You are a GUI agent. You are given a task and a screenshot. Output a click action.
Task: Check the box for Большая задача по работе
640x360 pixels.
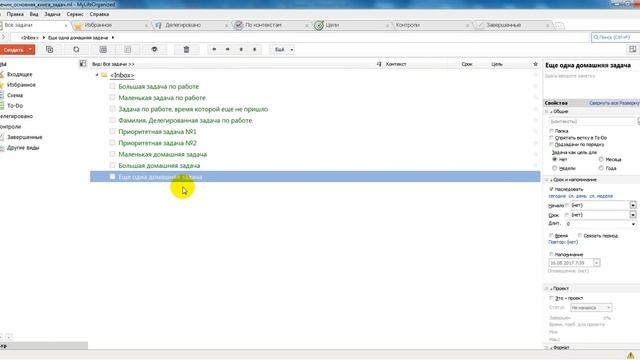[x=112, y=86]
